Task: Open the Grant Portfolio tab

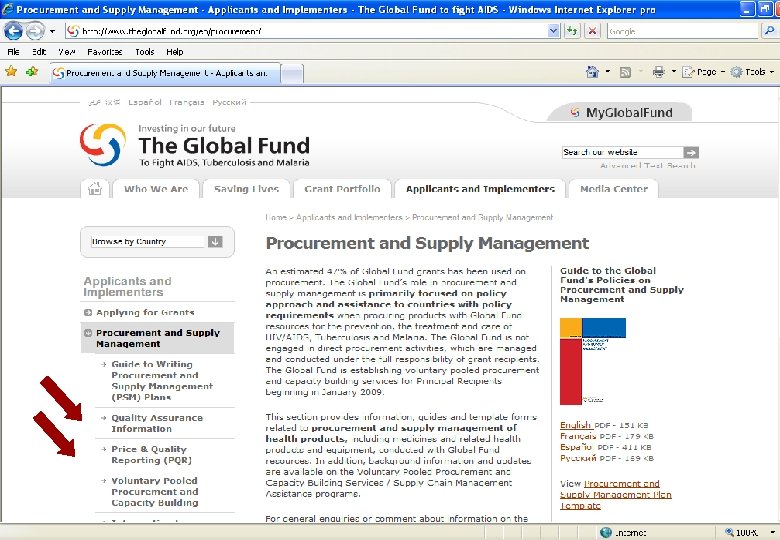Action: coord(342,189)
